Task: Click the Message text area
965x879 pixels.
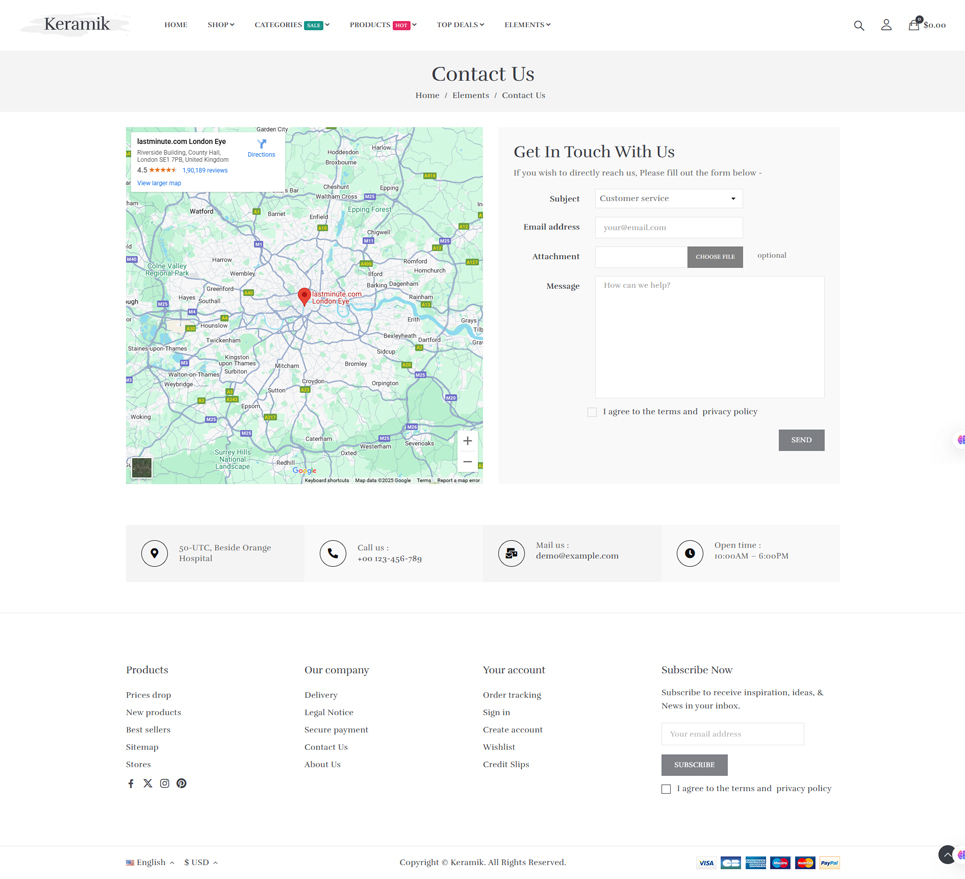Action: click(709, 337)
